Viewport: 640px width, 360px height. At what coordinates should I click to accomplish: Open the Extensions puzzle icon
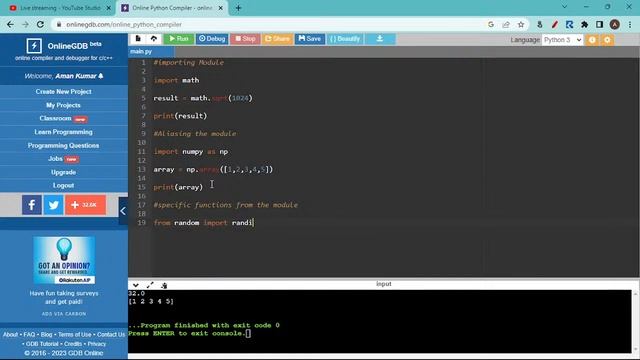pos(584,24)
